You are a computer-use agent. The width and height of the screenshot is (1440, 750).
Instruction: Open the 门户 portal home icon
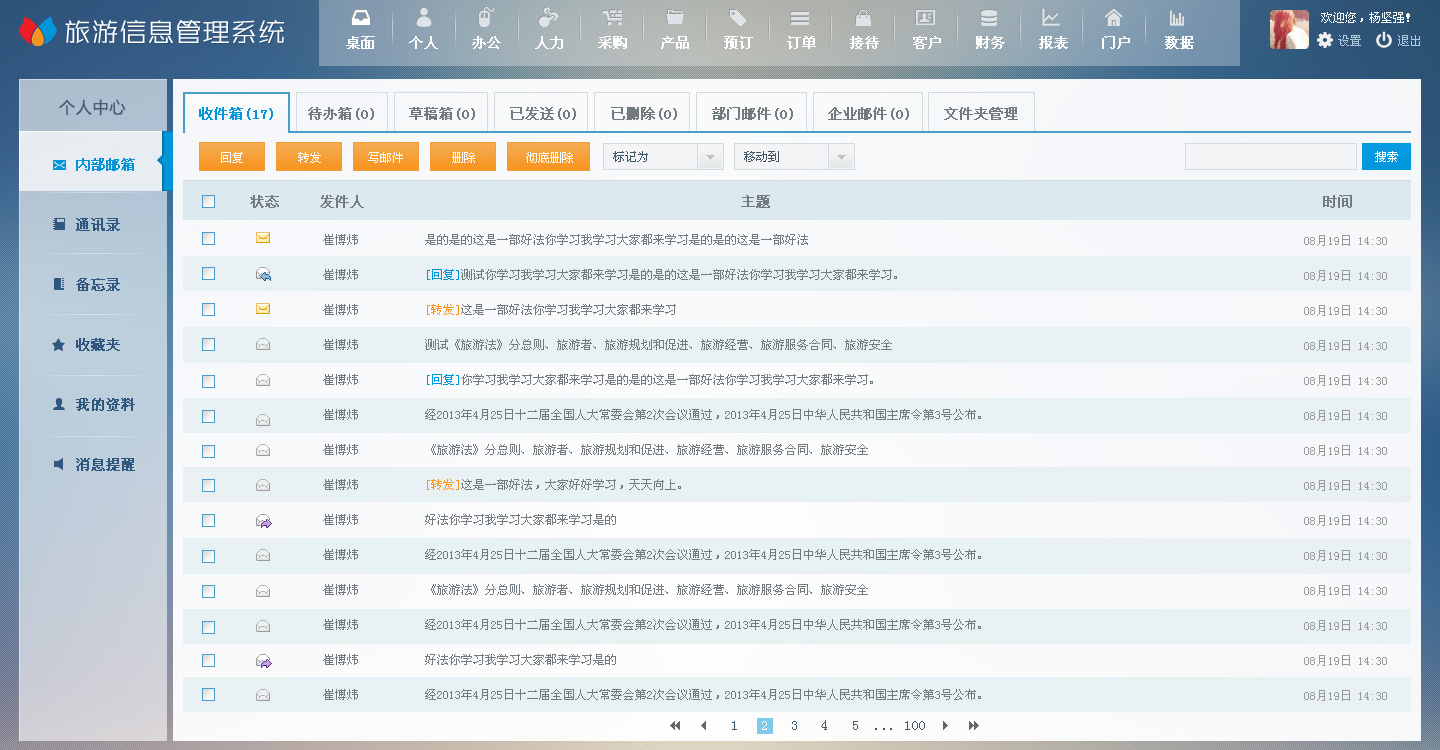click(1115, 30)
